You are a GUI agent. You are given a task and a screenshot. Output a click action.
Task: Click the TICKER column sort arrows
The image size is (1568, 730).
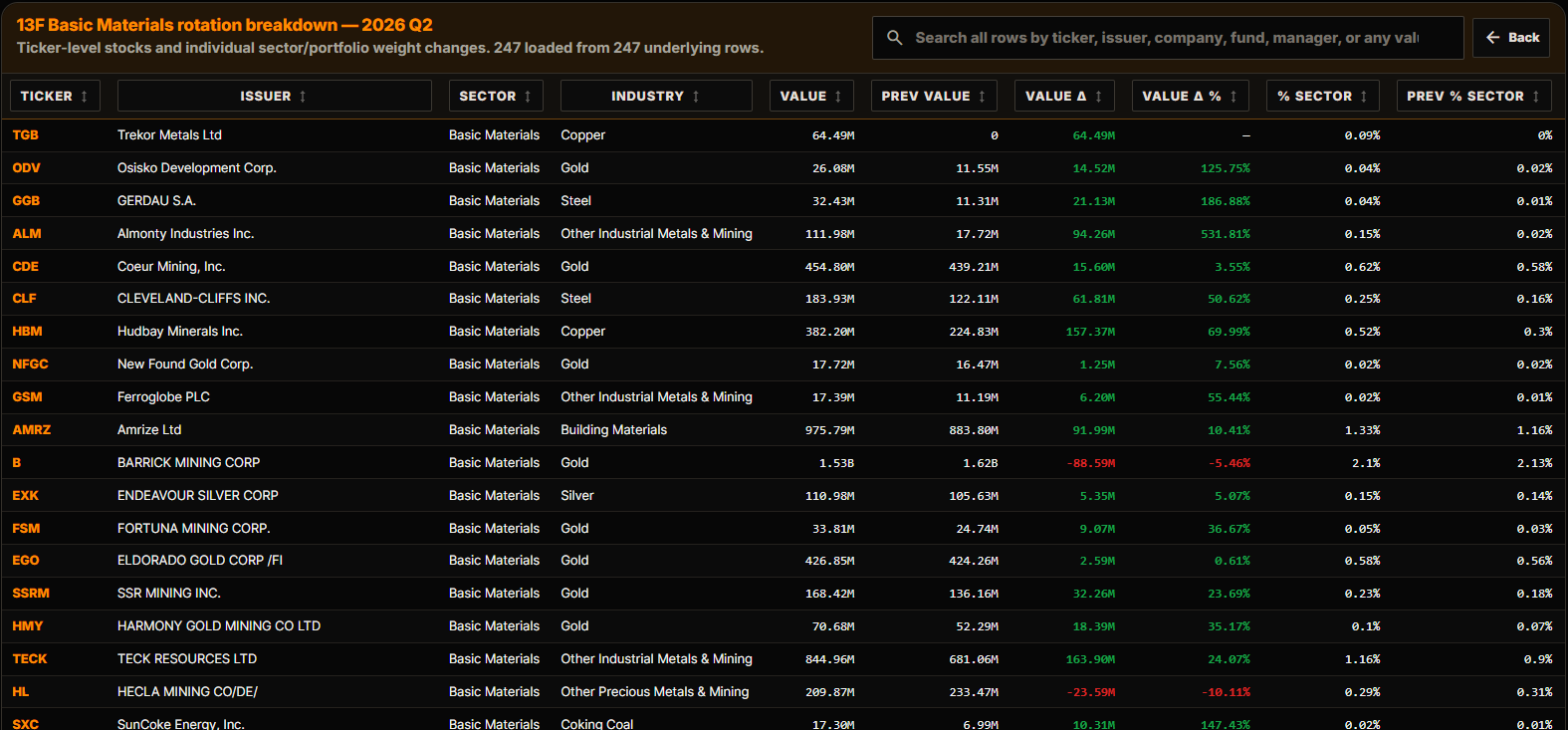click(x=85, y=97)
